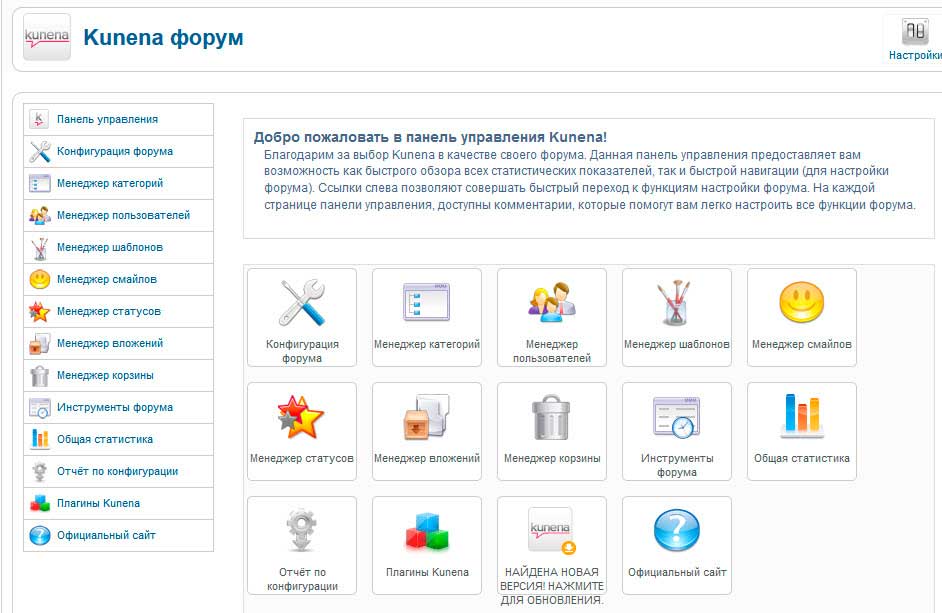Click the Менеджер пользователей caption in the tile grid

coord(552,351)
